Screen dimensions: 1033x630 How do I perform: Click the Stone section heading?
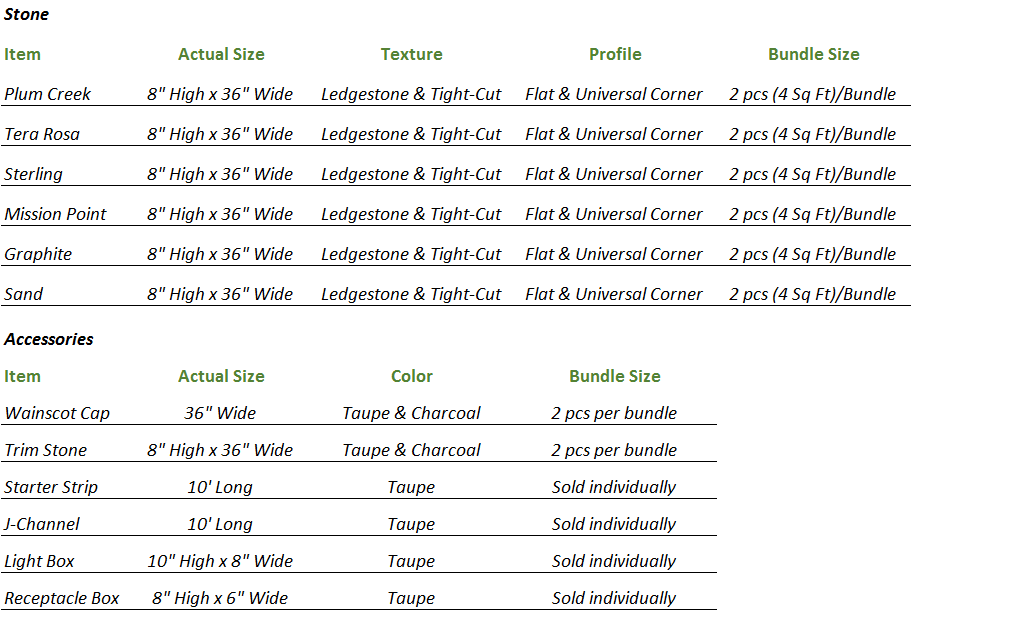coord(26,14)
